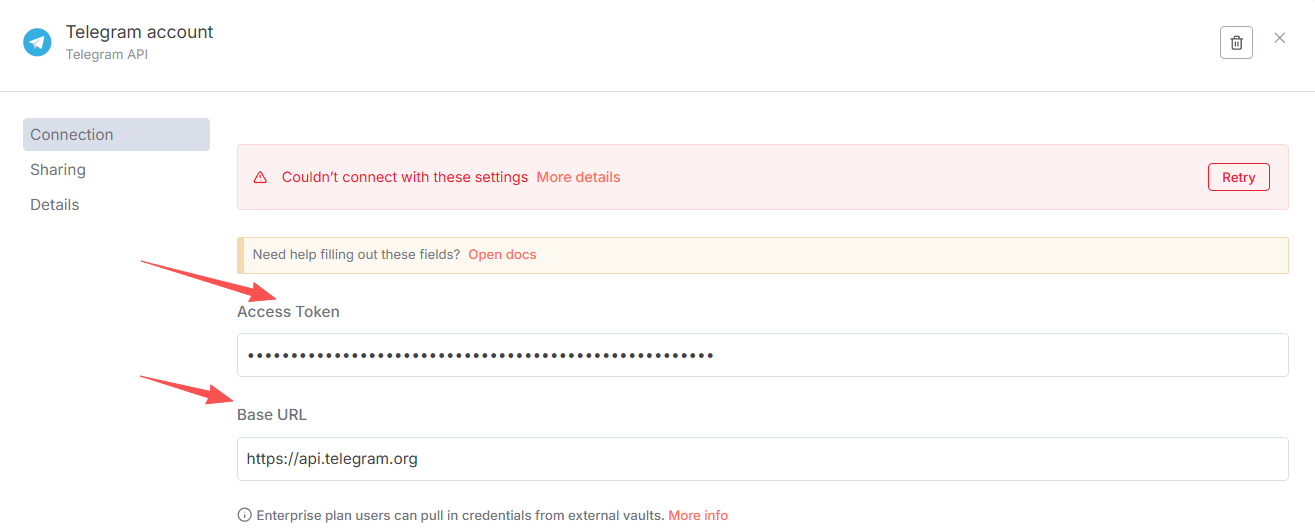Click the "Need help filling out these fields?" text
Screen dimensions: 1315x532
356,255
